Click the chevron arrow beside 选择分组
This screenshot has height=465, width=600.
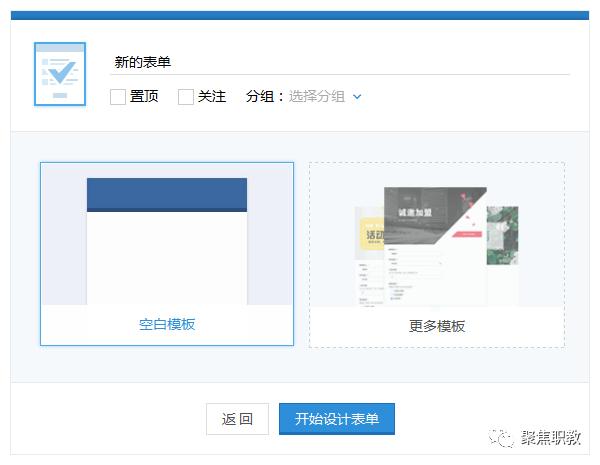(x=357, y=97)
